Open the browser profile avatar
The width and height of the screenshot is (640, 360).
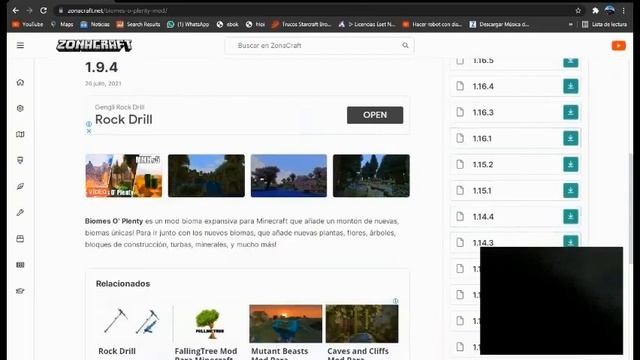coord(609,11)
